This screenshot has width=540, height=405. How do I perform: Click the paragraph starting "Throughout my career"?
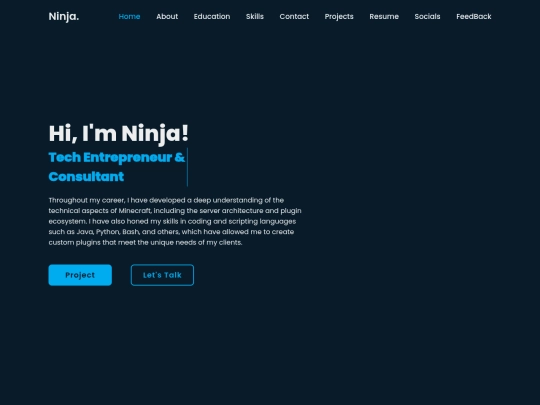tap(175, 221)
